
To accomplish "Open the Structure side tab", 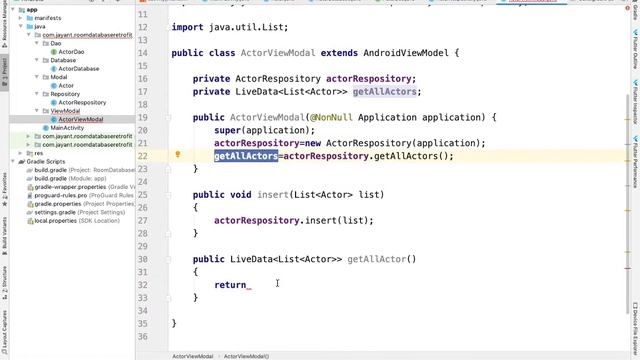I will pyautogui.click(x=4, y=282).
